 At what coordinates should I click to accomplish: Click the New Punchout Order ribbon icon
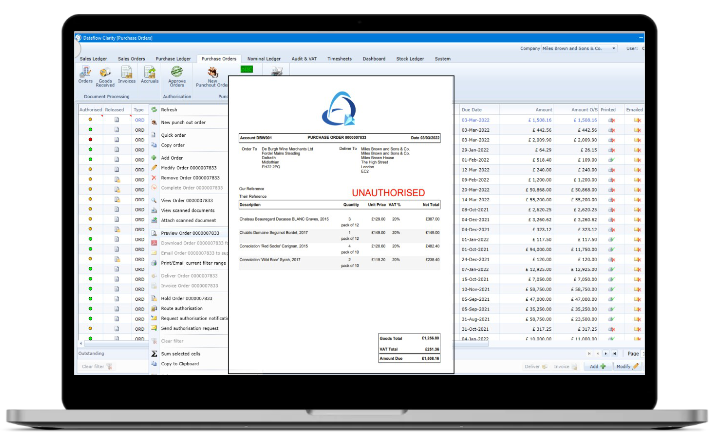212,77
